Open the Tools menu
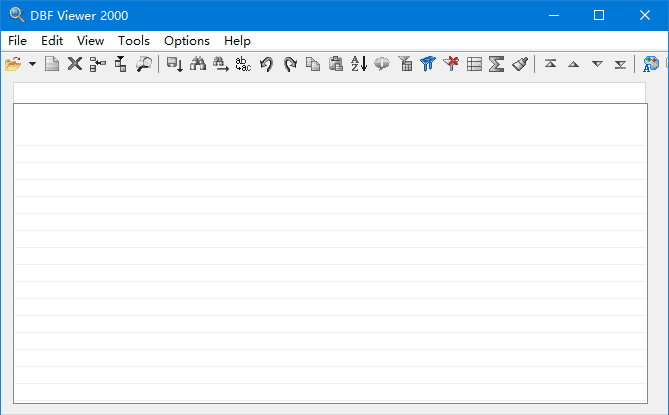Screen dimensions: 669x415 134,41
